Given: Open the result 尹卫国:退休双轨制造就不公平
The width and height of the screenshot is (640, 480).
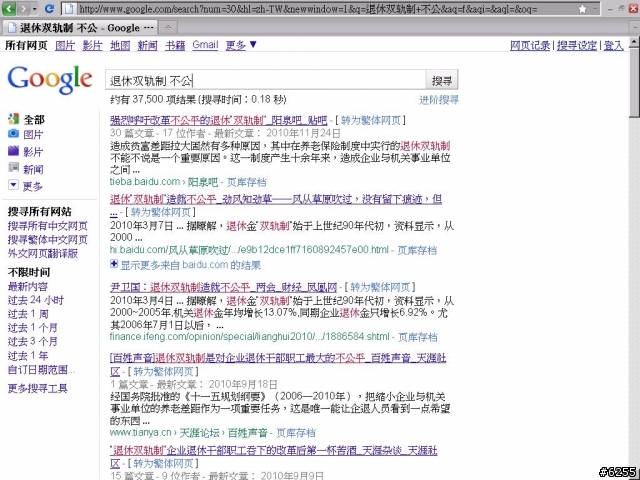Looking at the screenshot, I should click(223, 287).
